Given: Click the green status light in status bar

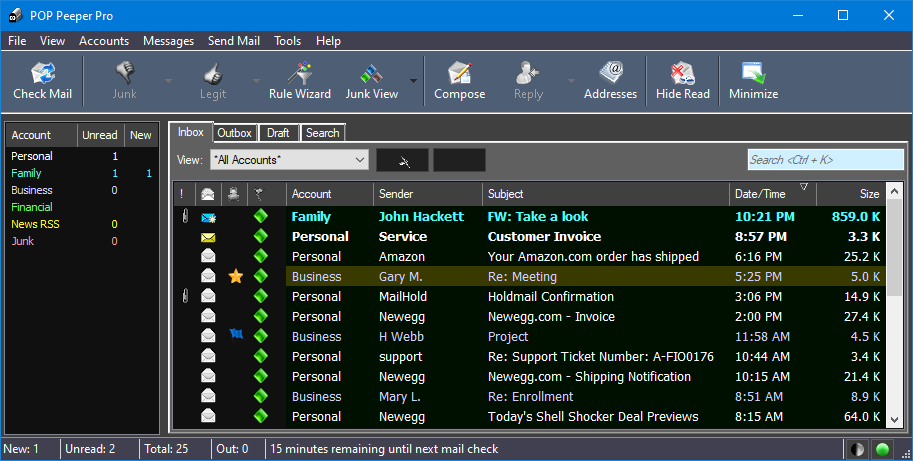Looking at the screenshot, I should pos(883,449).
